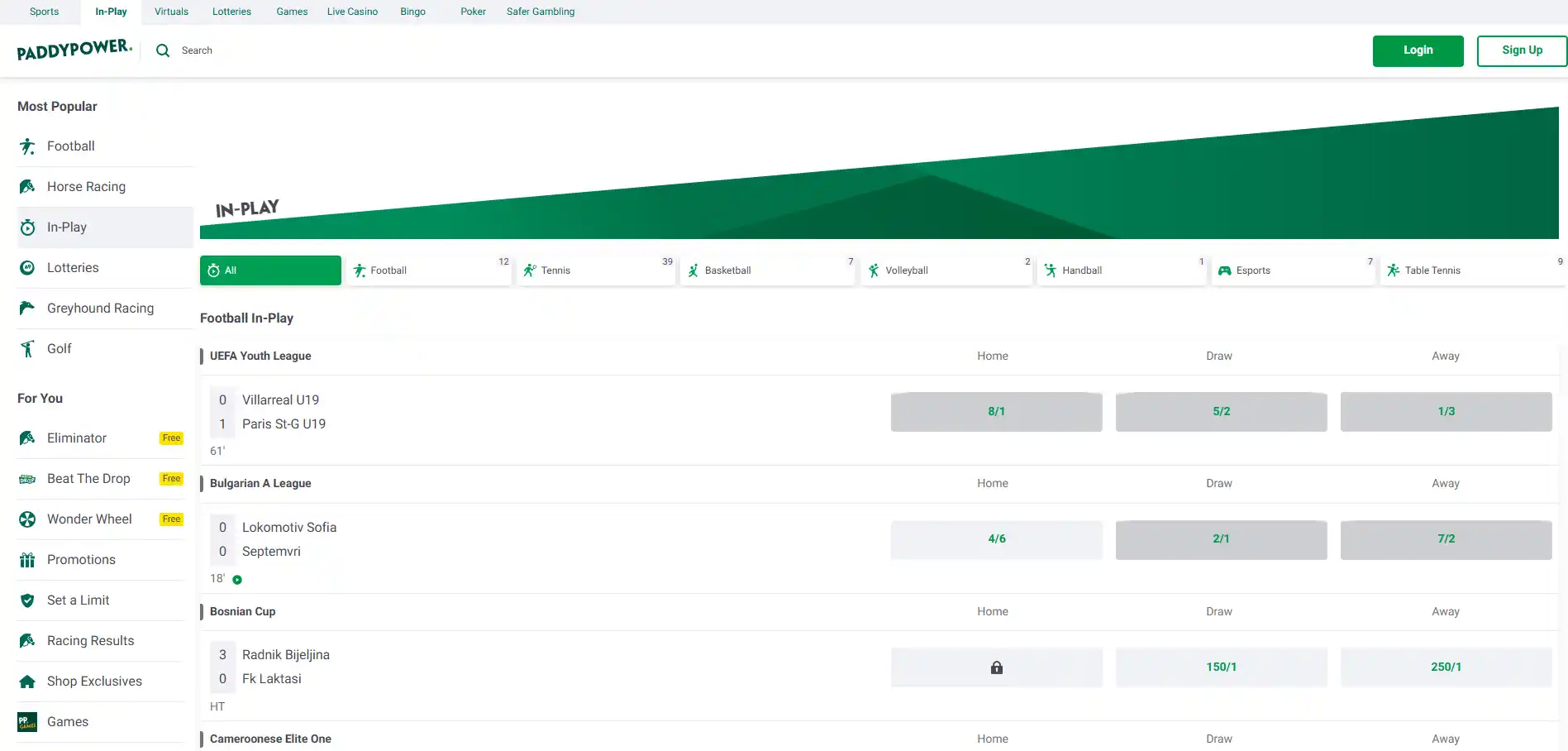Go to the Bingo top tab
Image resolution: width=1568 pixels, height=751 pixels.
[412, 12]
